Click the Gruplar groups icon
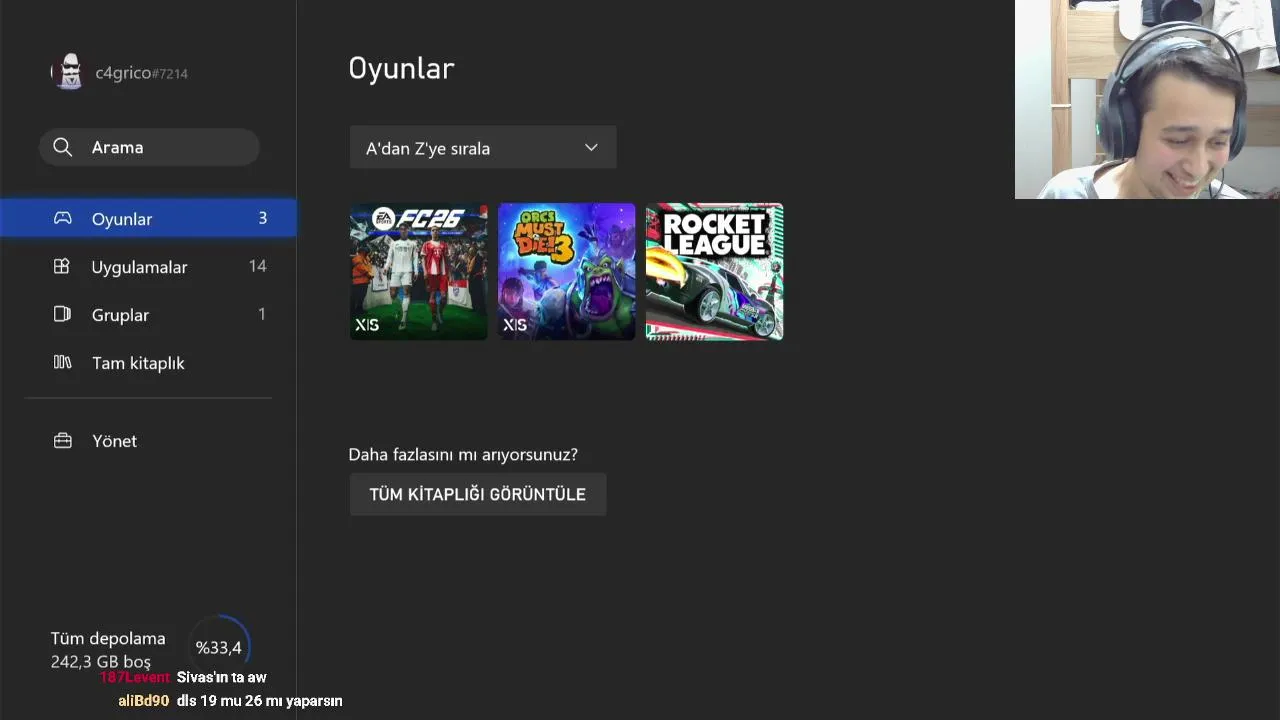Screen dimensions: 1280x720 tap(62, 314)
